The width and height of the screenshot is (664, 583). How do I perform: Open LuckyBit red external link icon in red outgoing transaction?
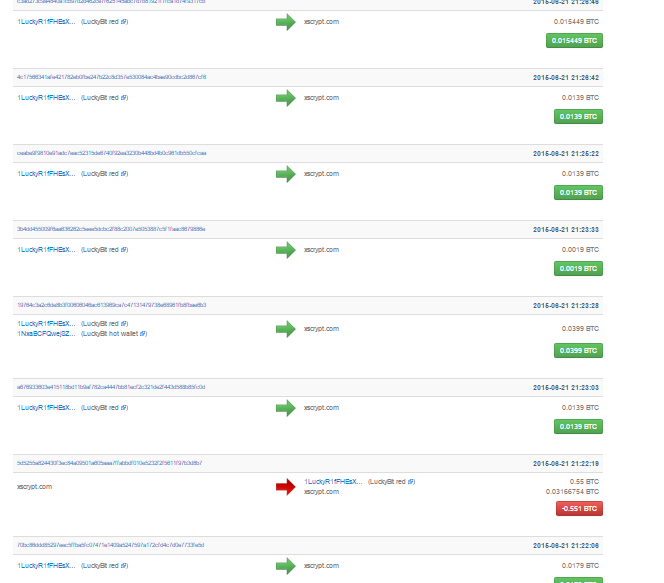point(411,482)
